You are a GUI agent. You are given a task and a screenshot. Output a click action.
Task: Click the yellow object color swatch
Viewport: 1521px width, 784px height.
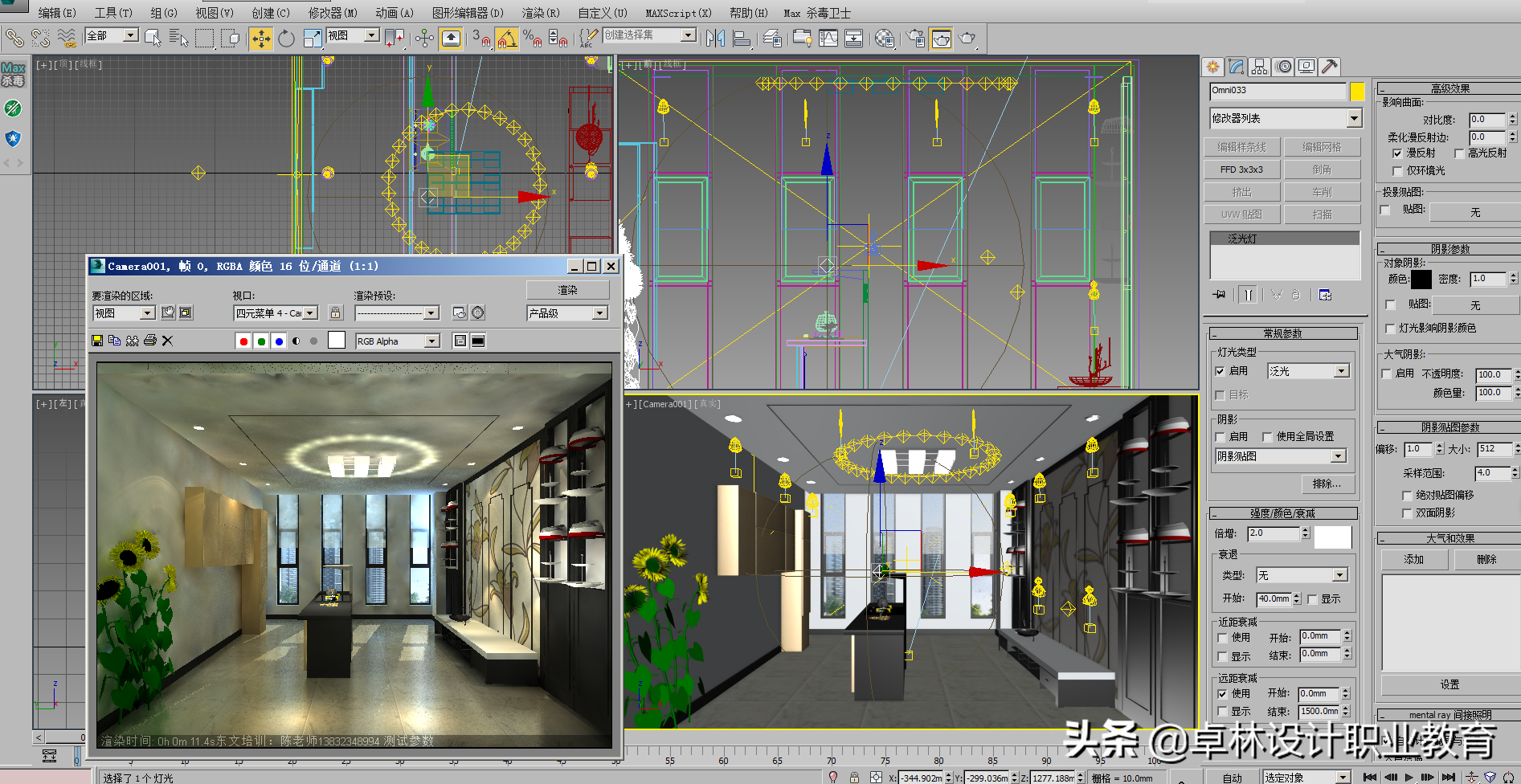(x=1357, y=92)
